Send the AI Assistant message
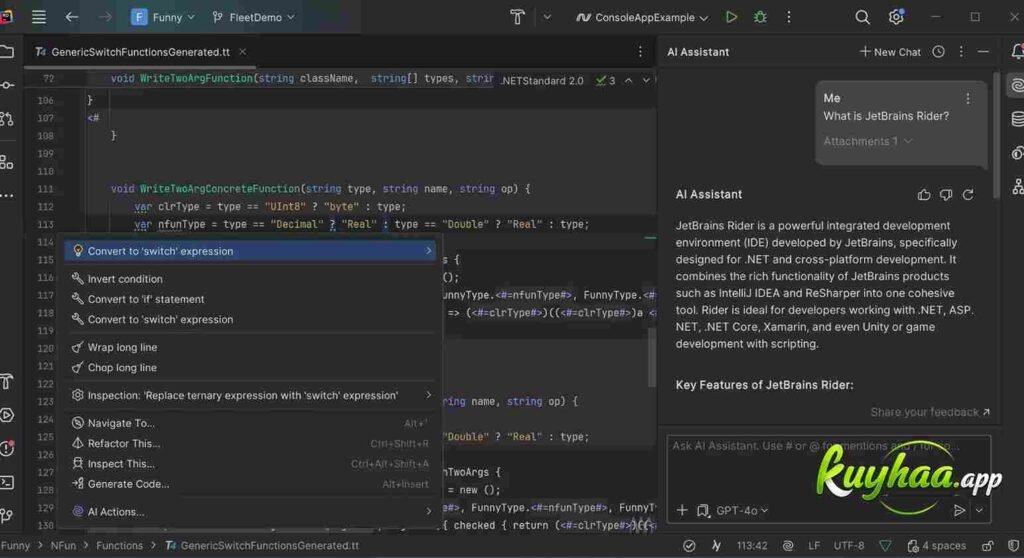1024x558 pixels. pyautogui.click(x=959, y=510)
